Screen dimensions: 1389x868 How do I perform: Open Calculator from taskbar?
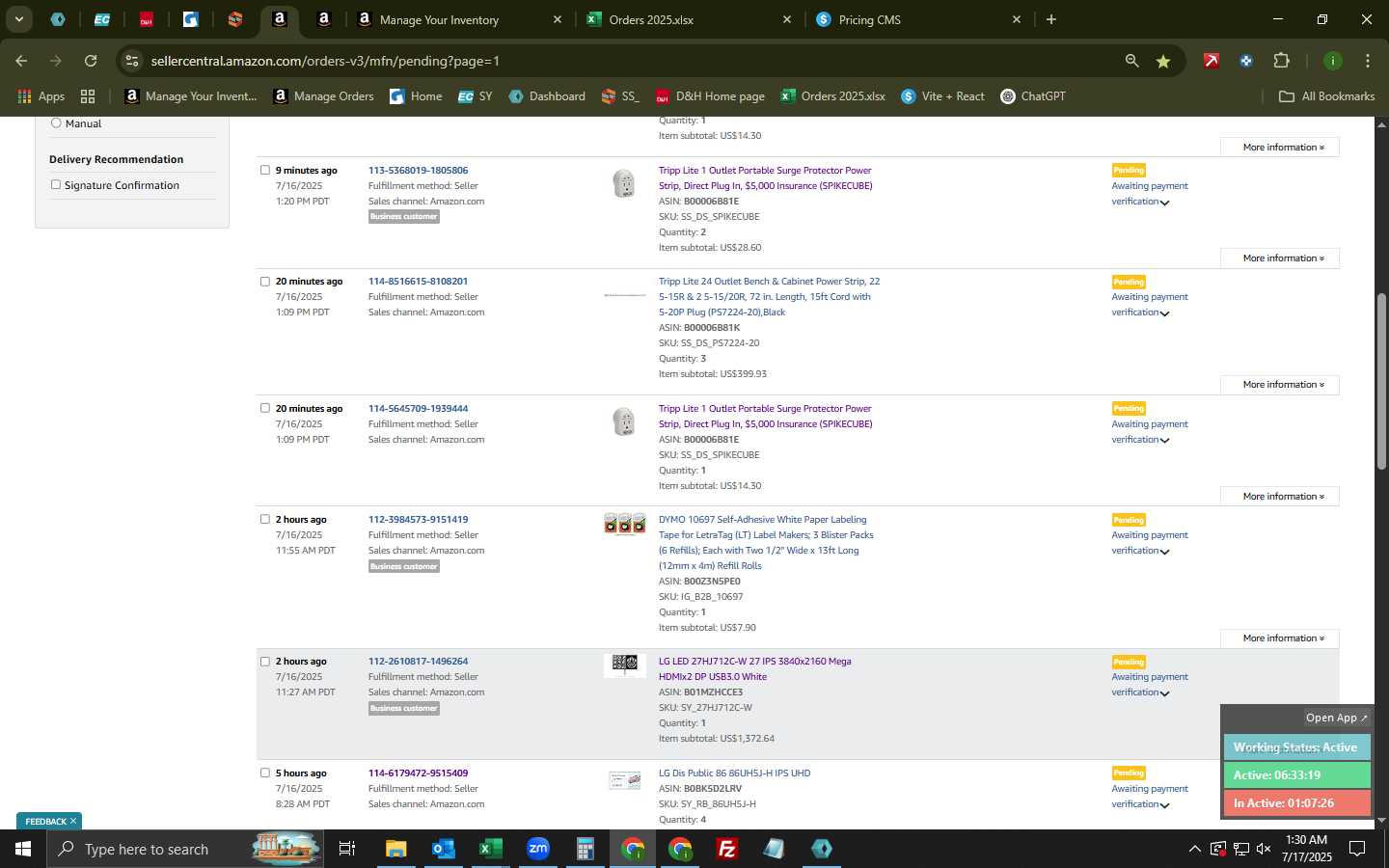[585, 849]
